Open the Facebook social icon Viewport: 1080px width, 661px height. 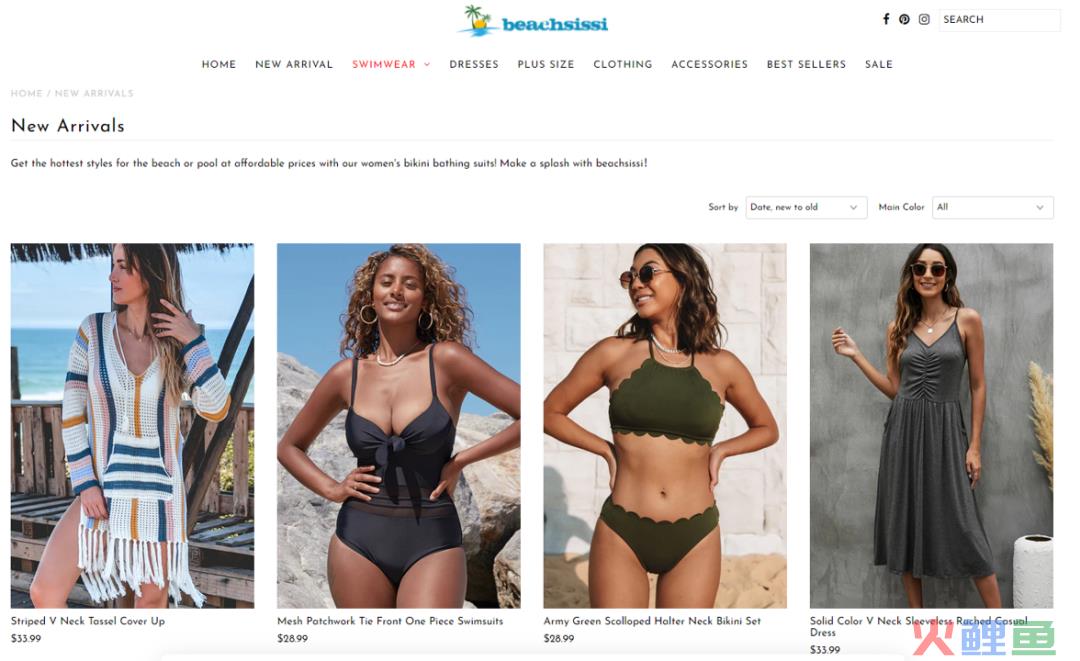click(x=886, y=19)
